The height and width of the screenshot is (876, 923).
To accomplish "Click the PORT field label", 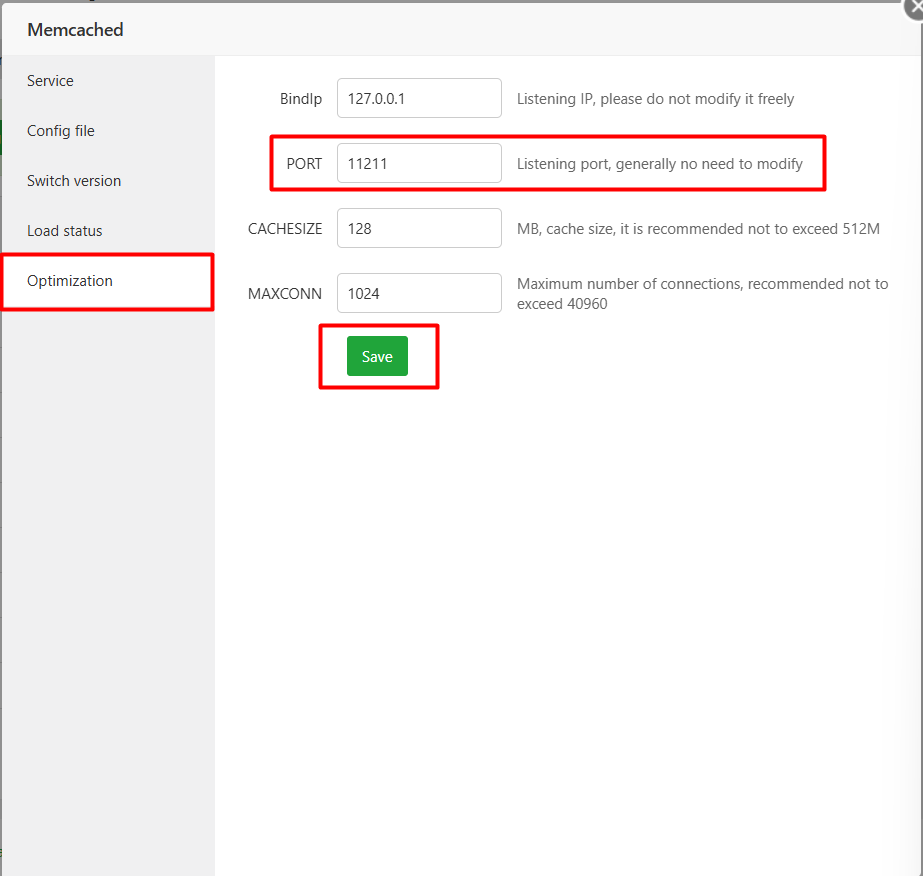I will [304, 163].
